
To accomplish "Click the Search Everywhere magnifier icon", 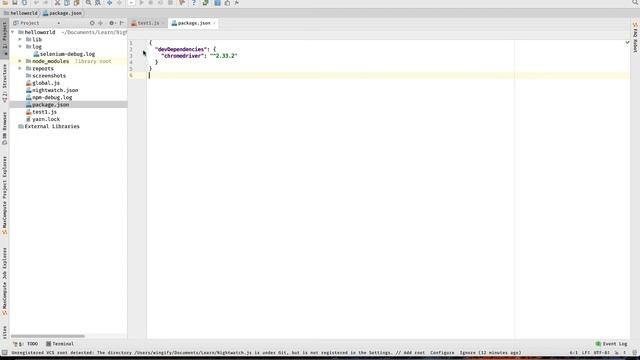I will 635,2.
